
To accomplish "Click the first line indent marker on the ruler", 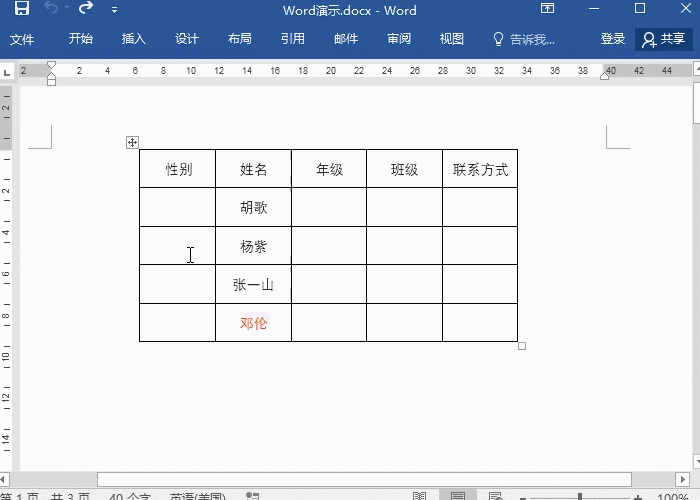I will point(51,65).
